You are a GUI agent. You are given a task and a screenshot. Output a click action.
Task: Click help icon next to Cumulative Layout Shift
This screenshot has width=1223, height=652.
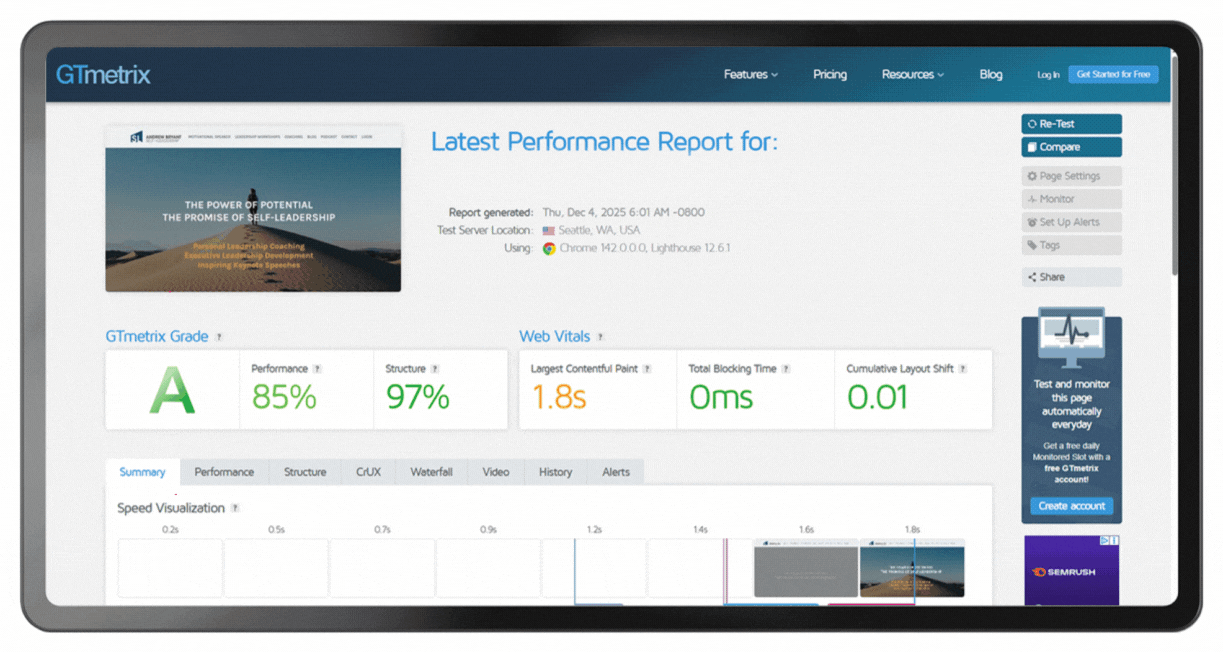point(963,369)
